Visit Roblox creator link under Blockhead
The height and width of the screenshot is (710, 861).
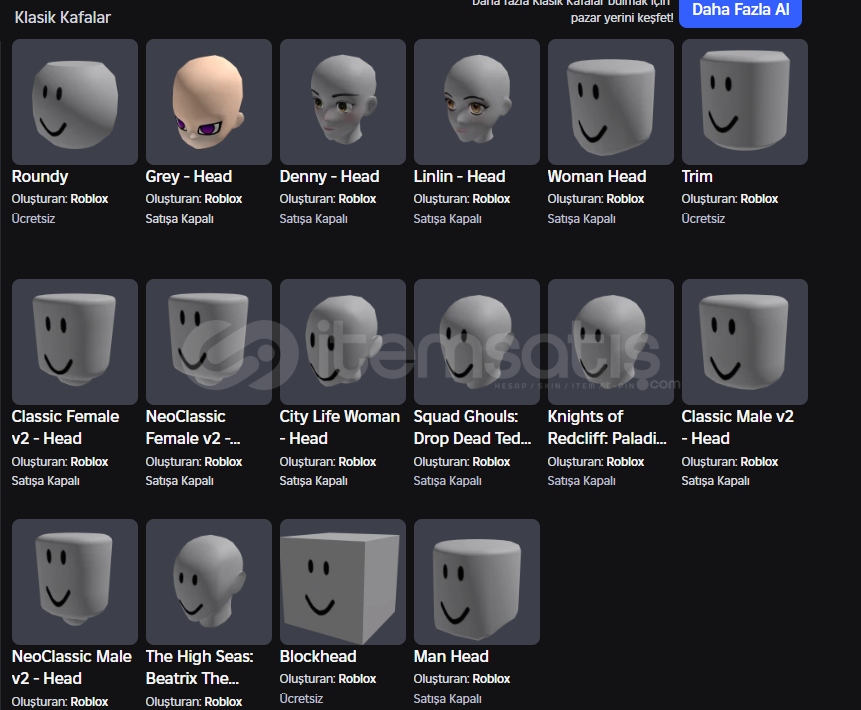click(357, 679)
